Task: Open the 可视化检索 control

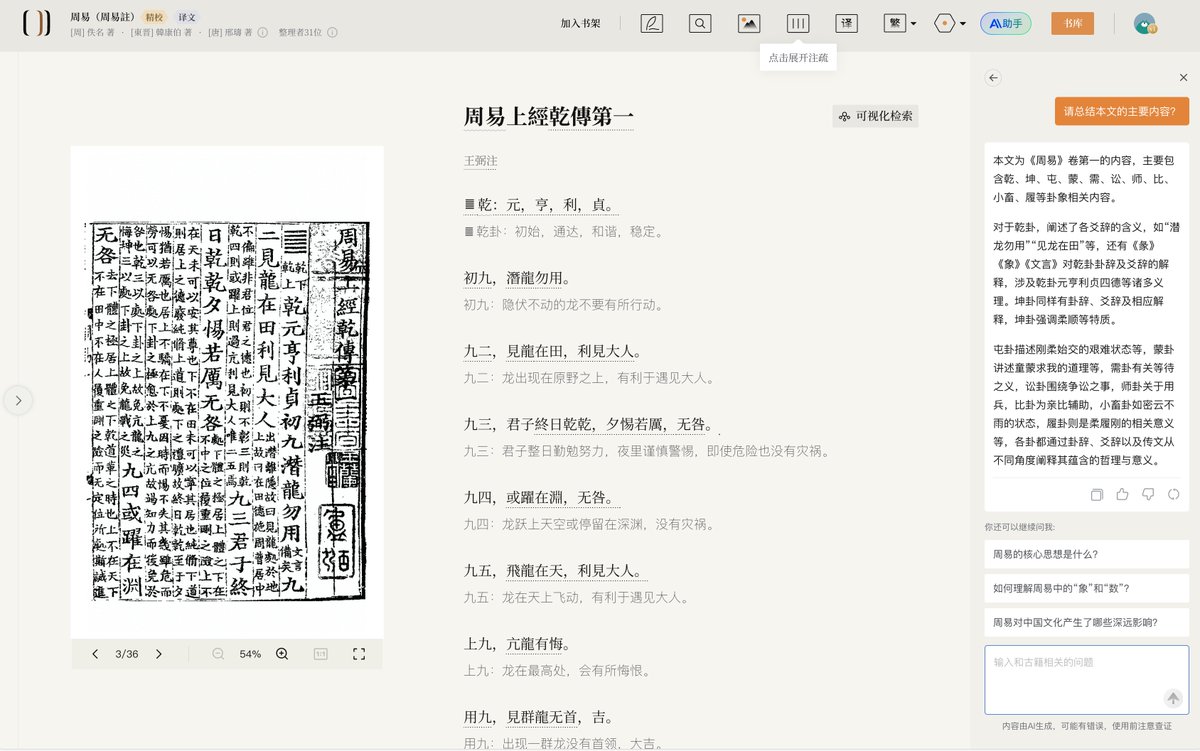Action: [875, 116]
